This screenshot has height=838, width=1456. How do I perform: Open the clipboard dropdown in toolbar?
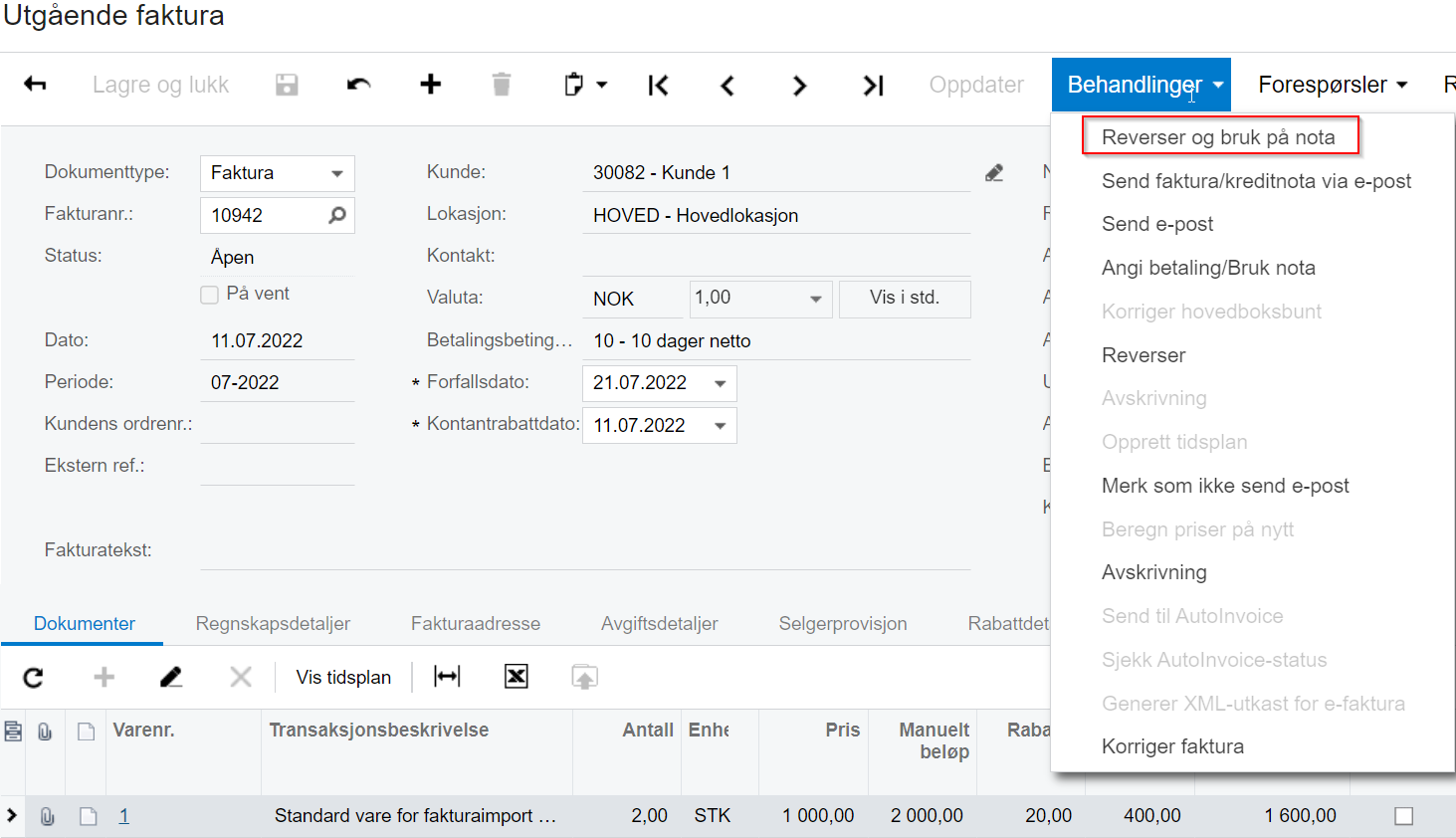coord(585,85)
